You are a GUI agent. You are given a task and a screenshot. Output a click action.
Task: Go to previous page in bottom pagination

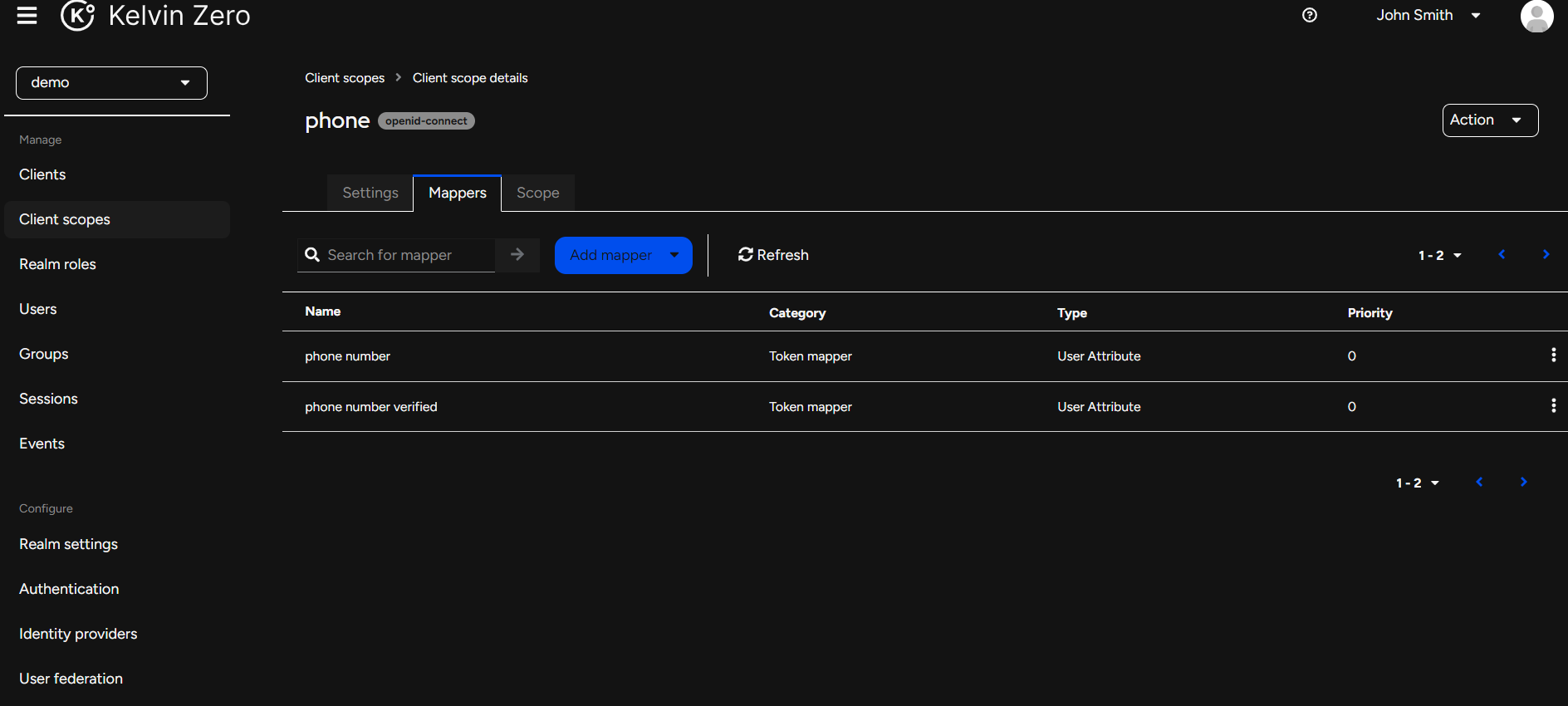coord(1479,483)
